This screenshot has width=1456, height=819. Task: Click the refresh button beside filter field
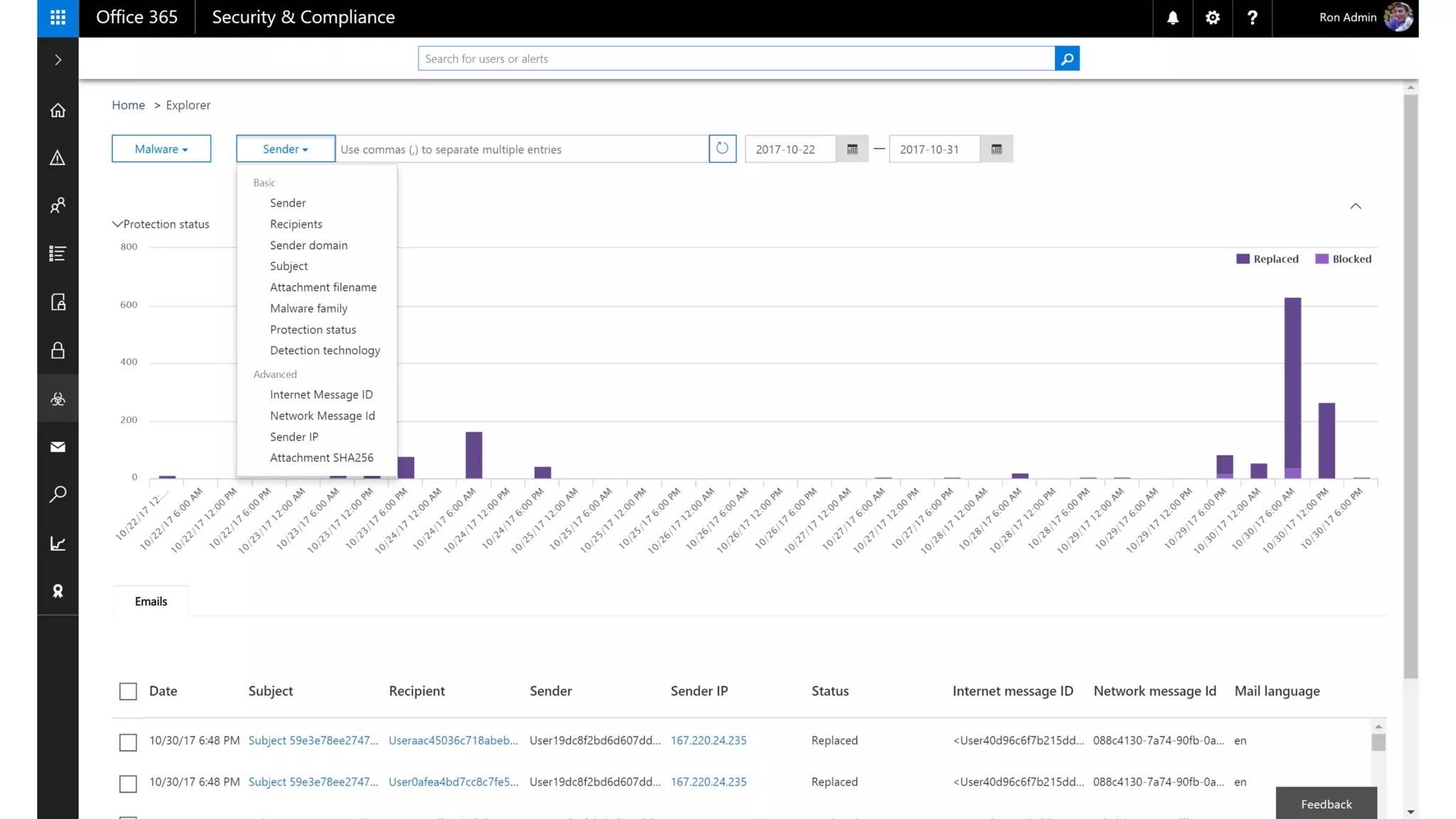click(722, 149)
